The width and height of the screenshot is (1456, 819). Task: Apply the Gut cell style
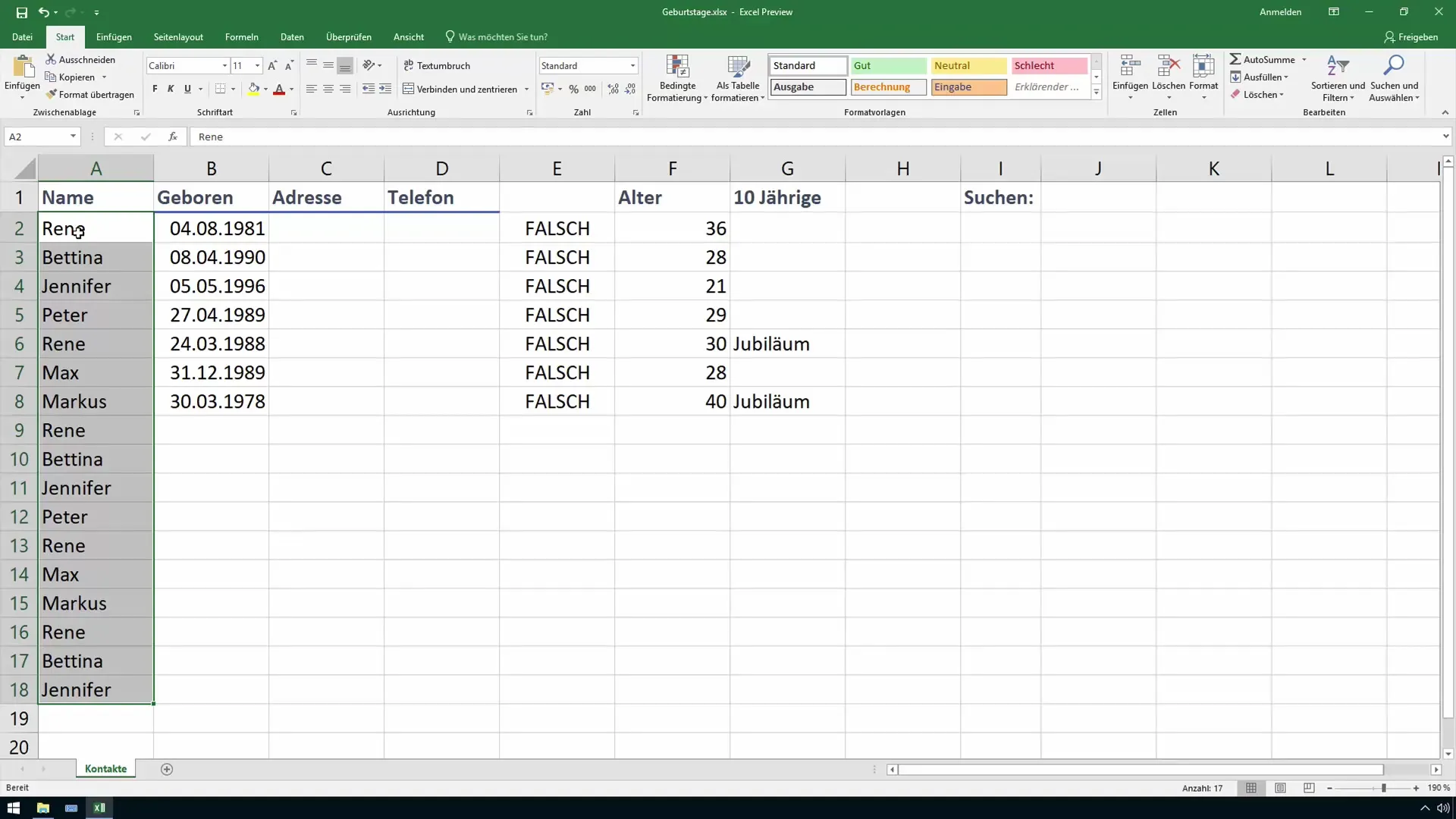(x=888, y=66)
